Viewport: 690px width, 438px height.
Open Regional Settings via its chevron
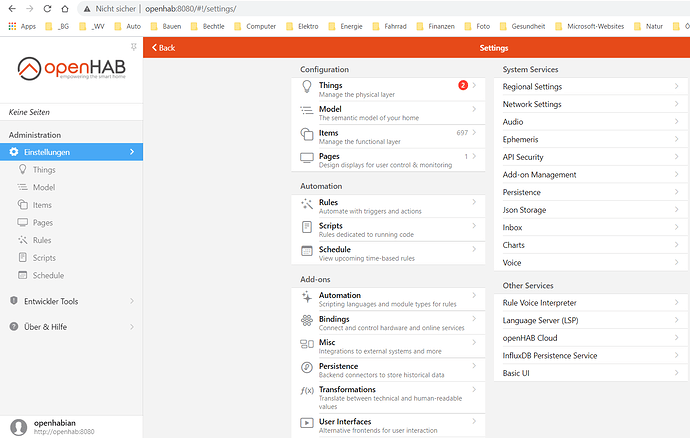click(677, 86)
